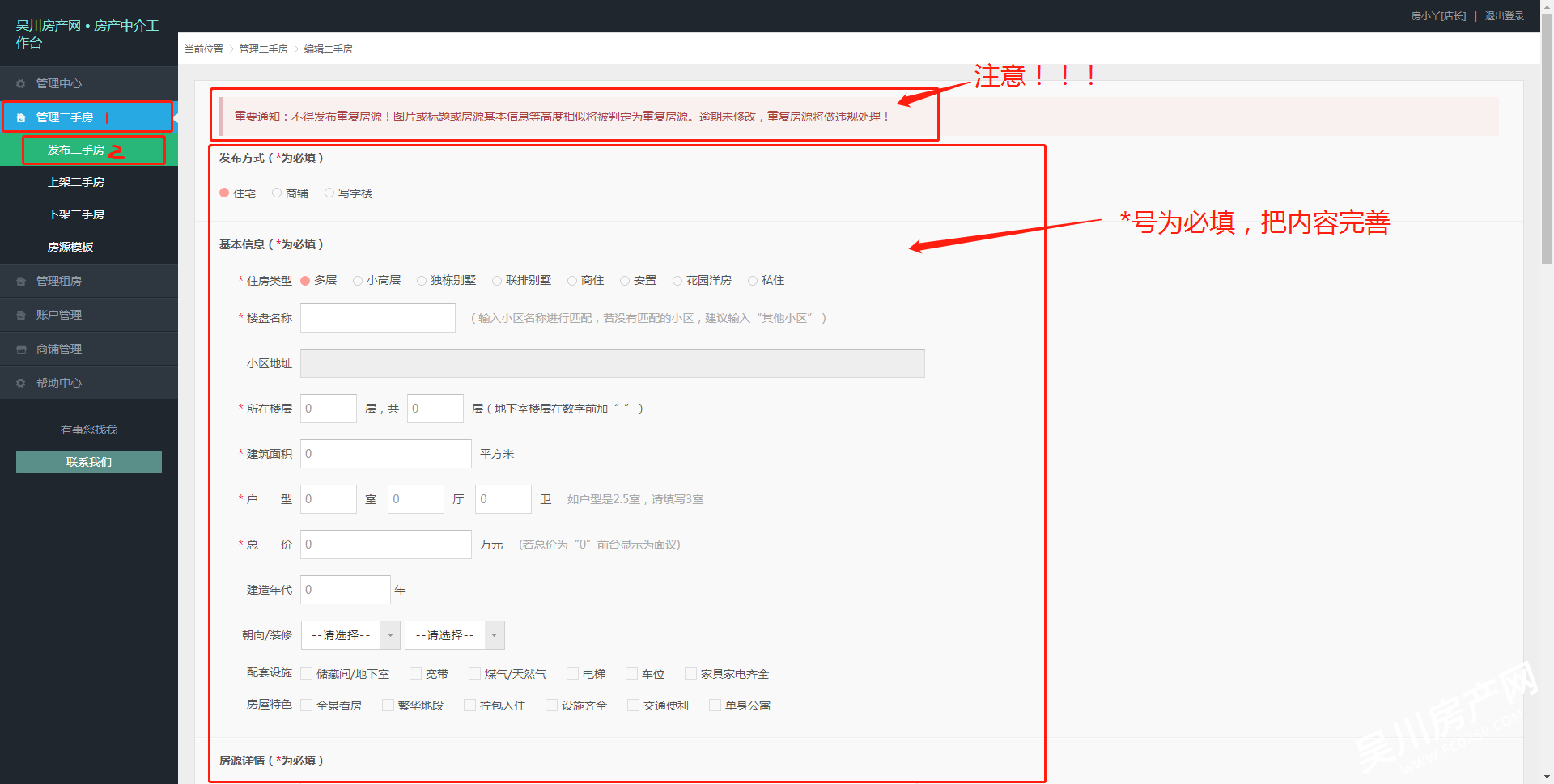
Task: Expand 帮助中心 sidebar section
Action: (89, 383)
